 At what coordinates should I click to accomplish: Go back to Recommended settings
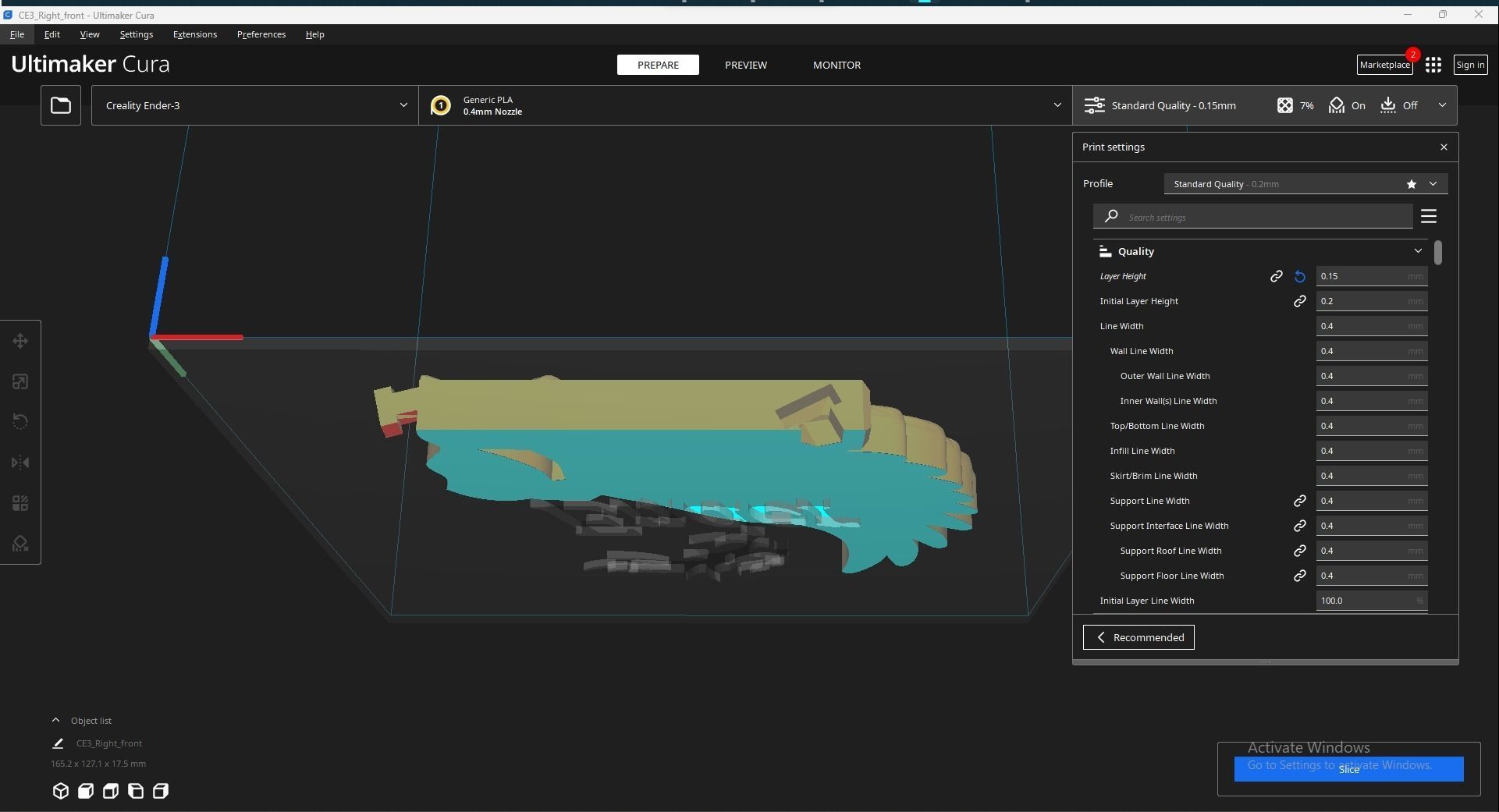click(x=1138, y=637)
